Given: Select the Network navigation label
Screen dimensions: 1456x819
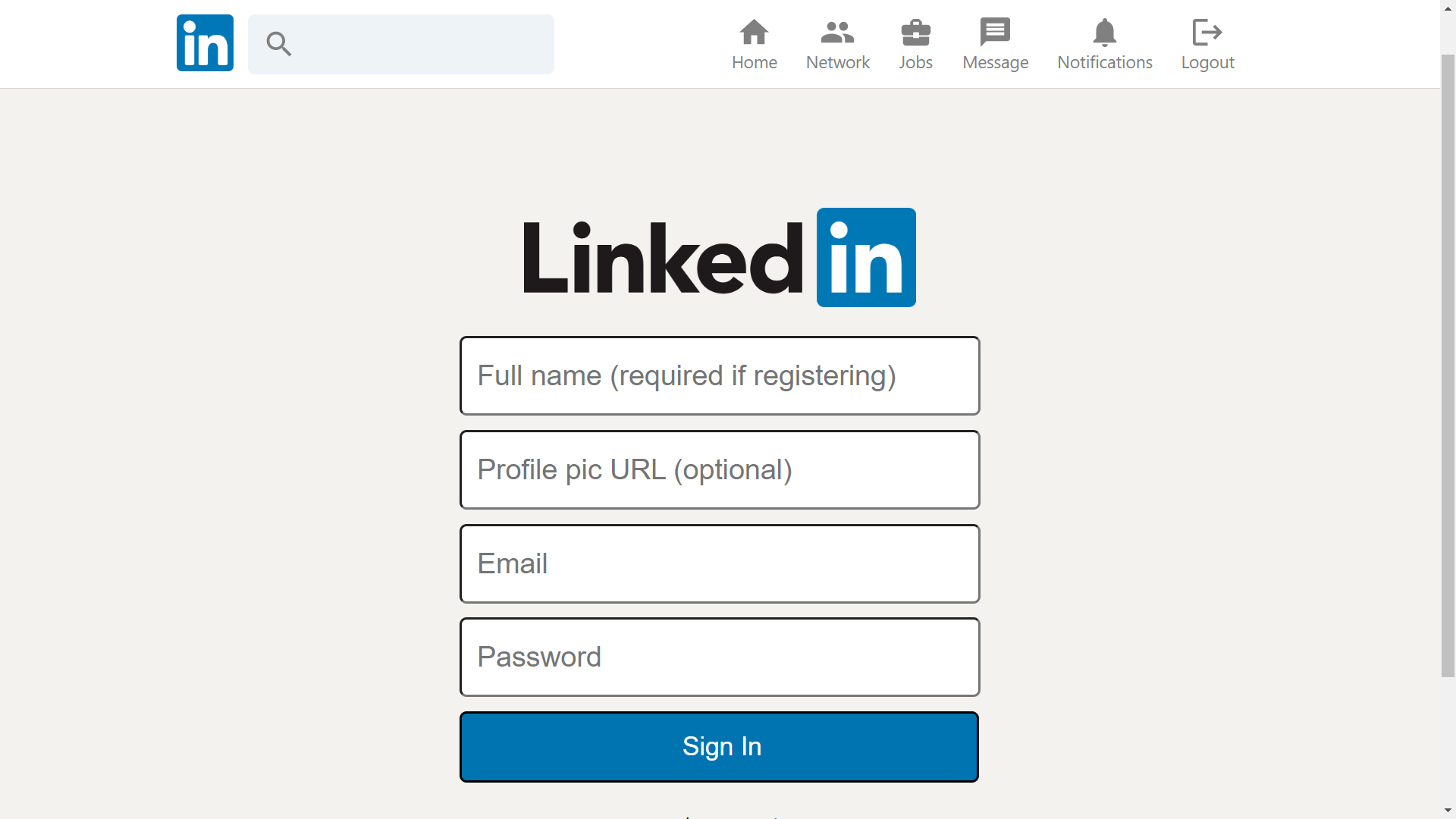Looking at the screenshot, I should (x=837, y=63).
